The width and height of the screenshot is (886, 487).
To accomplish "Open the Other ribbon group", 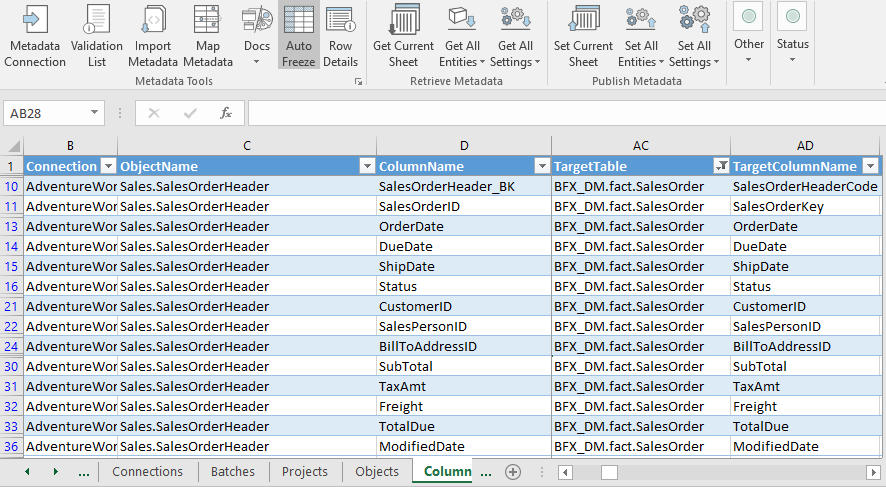I will coord(749,34).
